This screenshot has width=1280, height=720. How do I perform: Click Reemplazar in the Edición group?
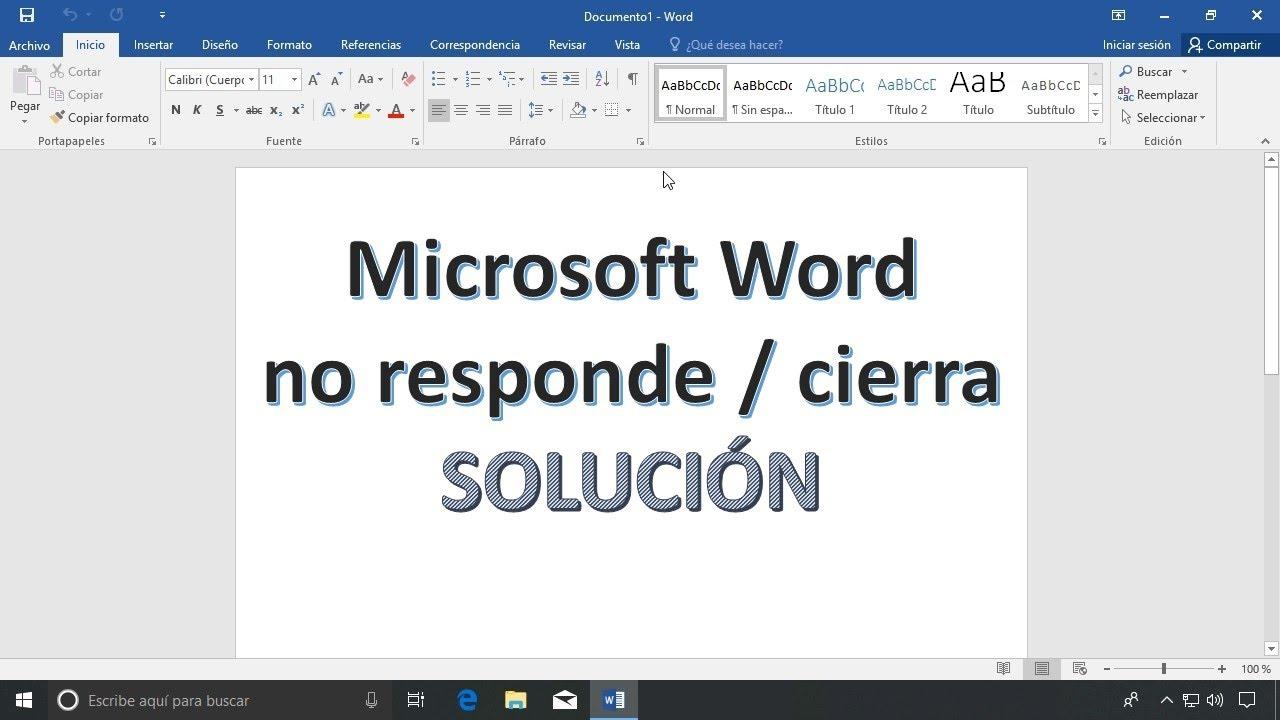point(1166,94)
